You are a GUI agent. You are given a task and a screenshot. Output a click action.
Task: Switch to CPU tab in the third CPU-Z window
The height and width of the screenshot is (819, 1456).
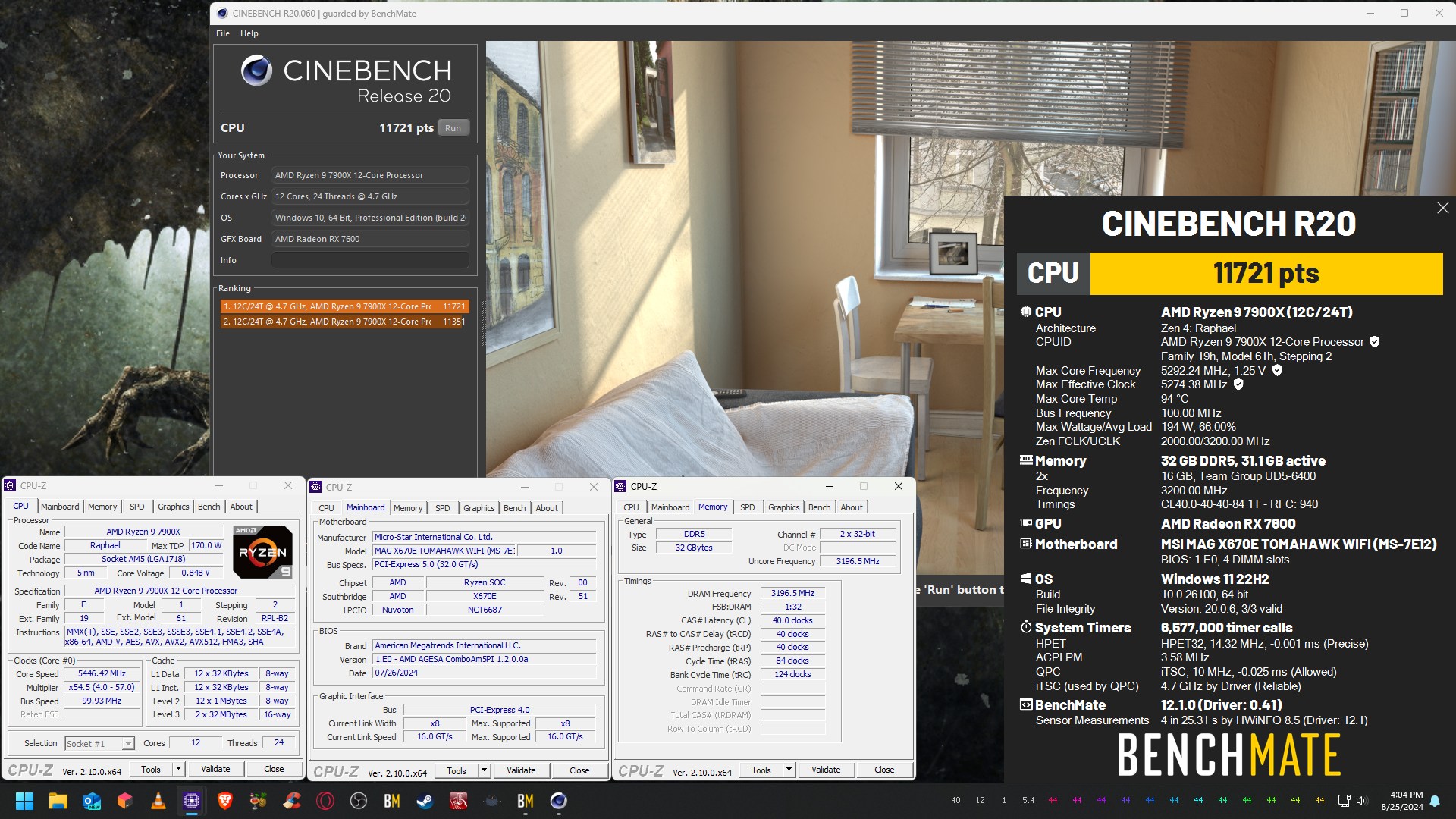(631, 507)
